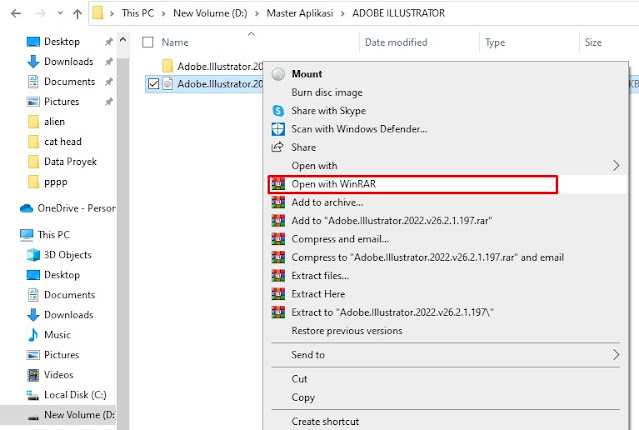Select This PC in navigation pane
The image size is (639, 430).
53,235
